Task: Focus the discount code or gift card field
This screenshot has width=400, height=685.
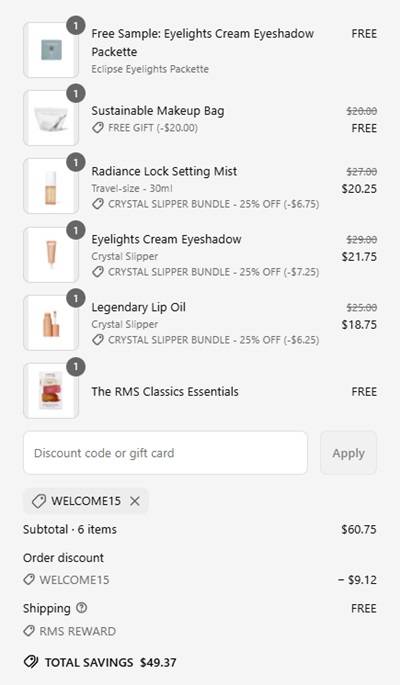Action: pos(166,453)
